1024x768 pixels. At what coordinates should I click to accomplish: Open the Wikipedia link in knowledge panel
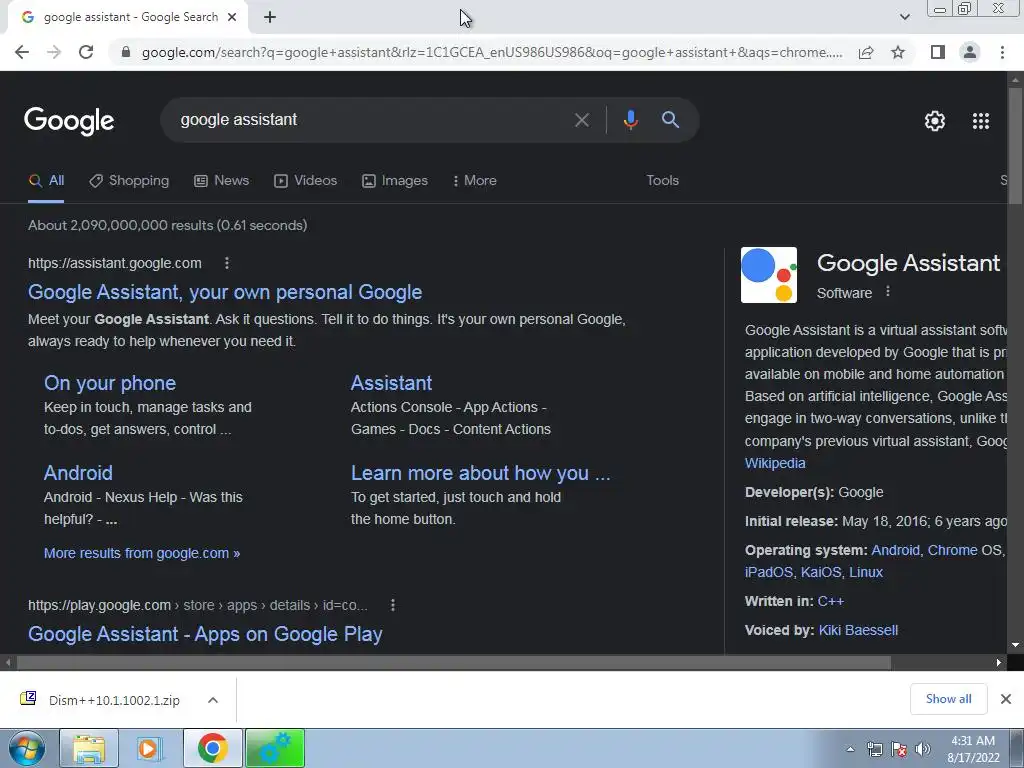pyautogui.click(x=775, y=463)
